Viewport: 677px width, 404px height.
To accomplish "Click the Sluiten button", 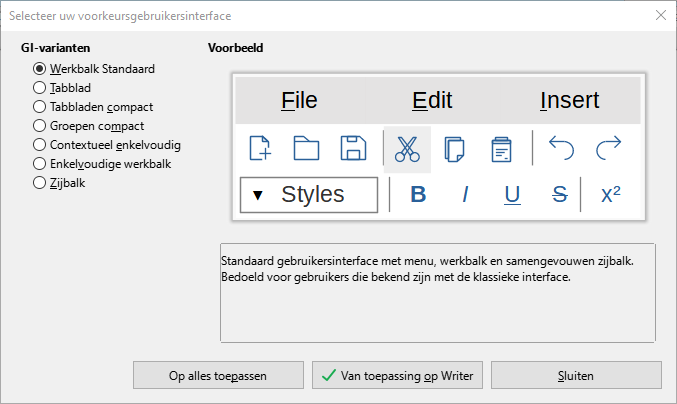I will click(x=575, y=376).
